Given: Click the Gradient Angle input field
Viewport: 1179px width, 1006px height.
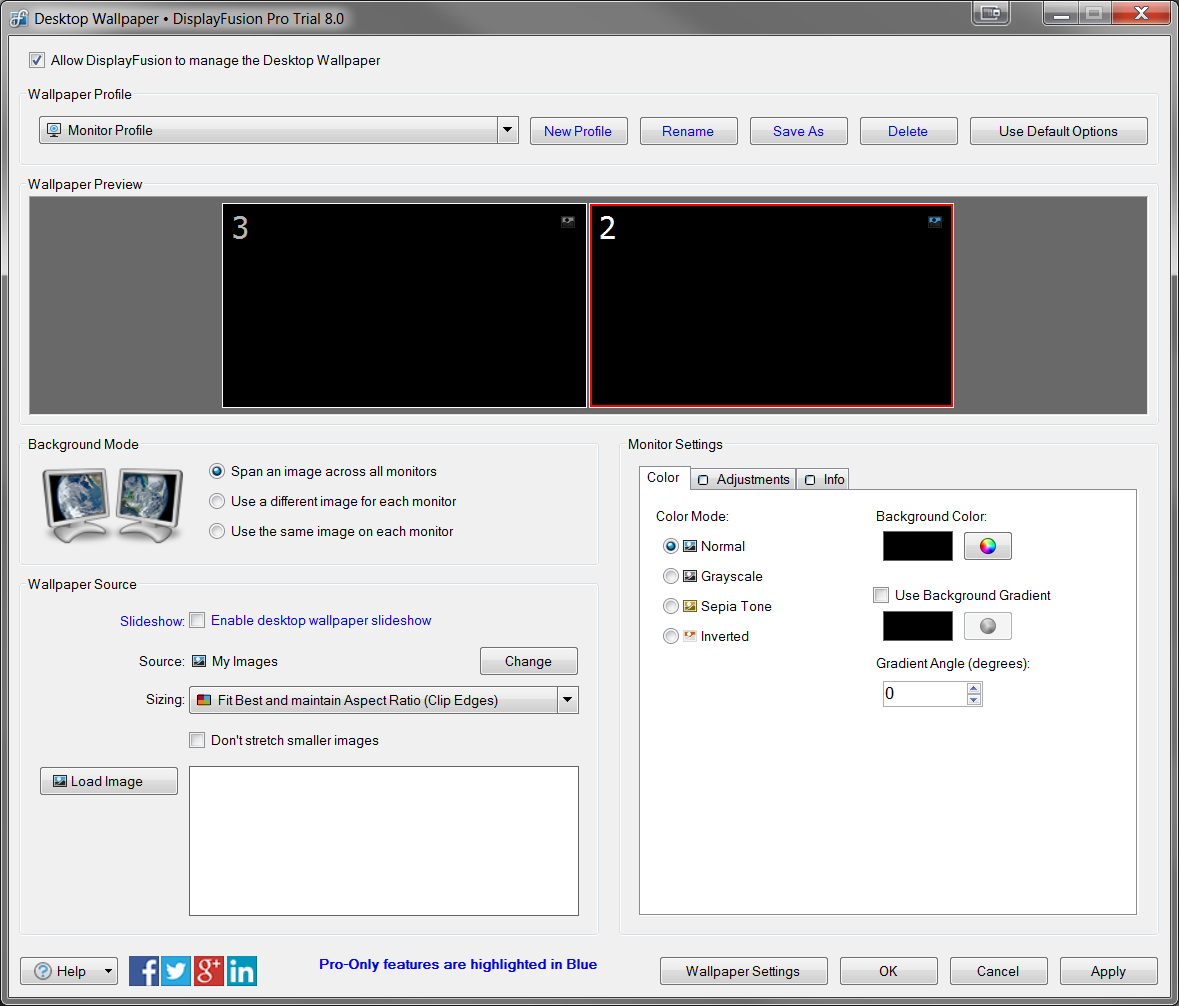Looking at the screenshot, I should tap(924, 694).
